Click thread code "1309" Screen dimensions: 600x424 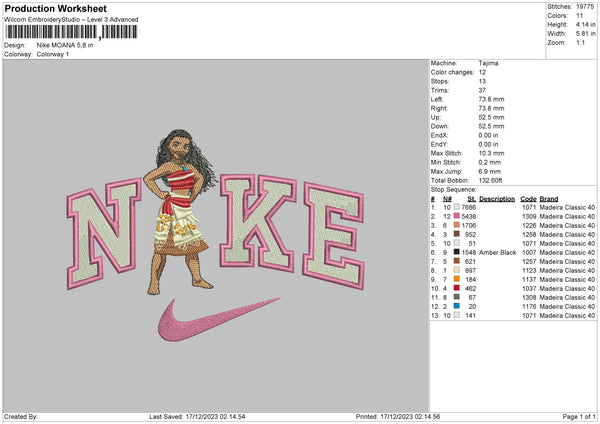[529, 217]
